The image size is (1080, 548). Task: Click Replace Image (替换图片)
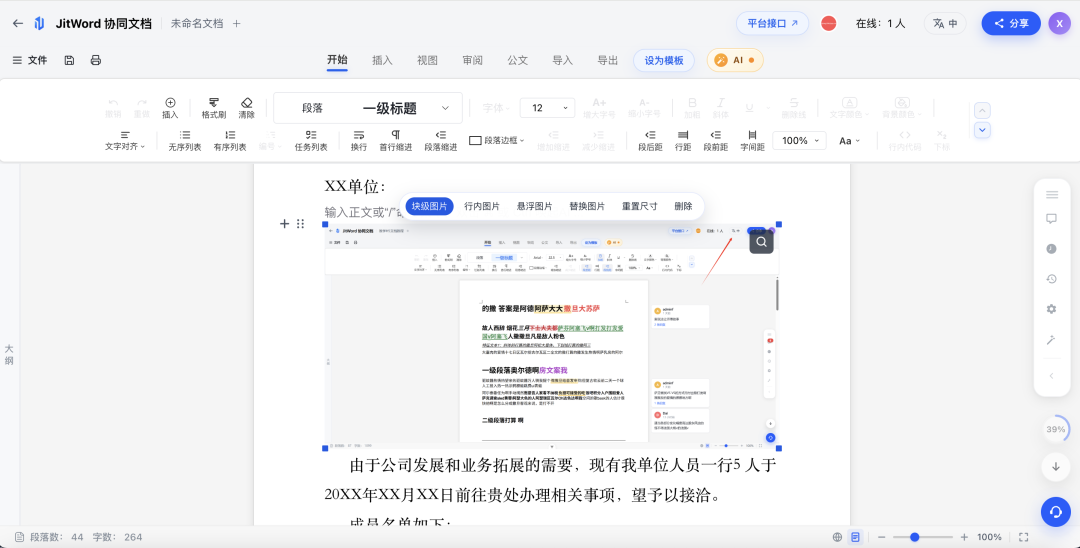click(587, 206)
